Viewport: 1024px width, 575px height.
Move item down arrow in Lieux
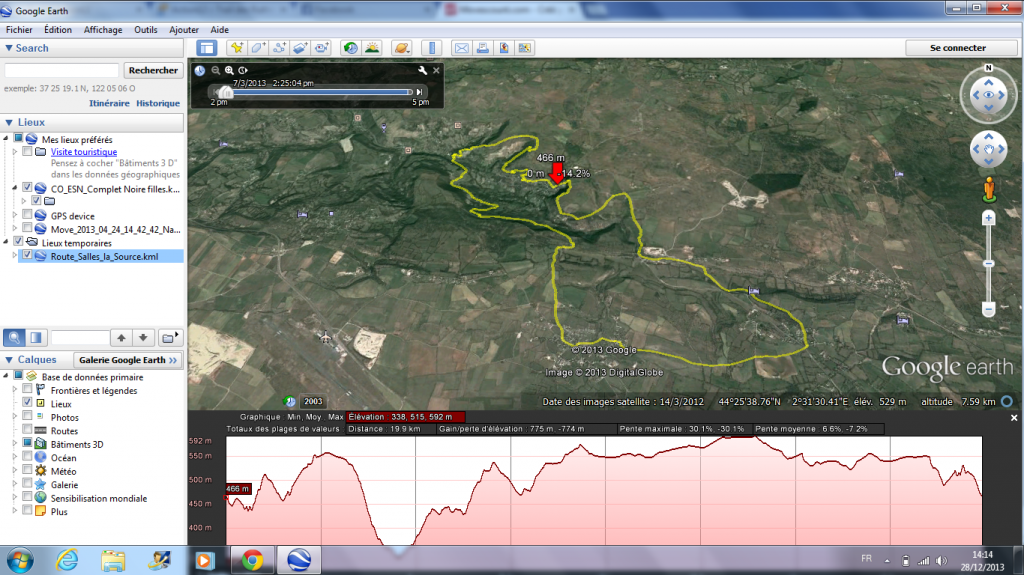coord(143,337)
